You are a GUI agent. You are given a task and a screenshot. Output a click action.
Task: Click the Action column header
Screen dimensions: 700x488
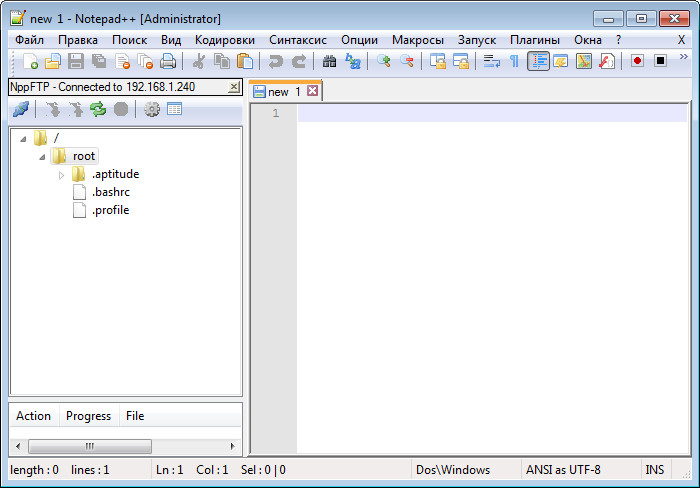(x=33, y=416)
